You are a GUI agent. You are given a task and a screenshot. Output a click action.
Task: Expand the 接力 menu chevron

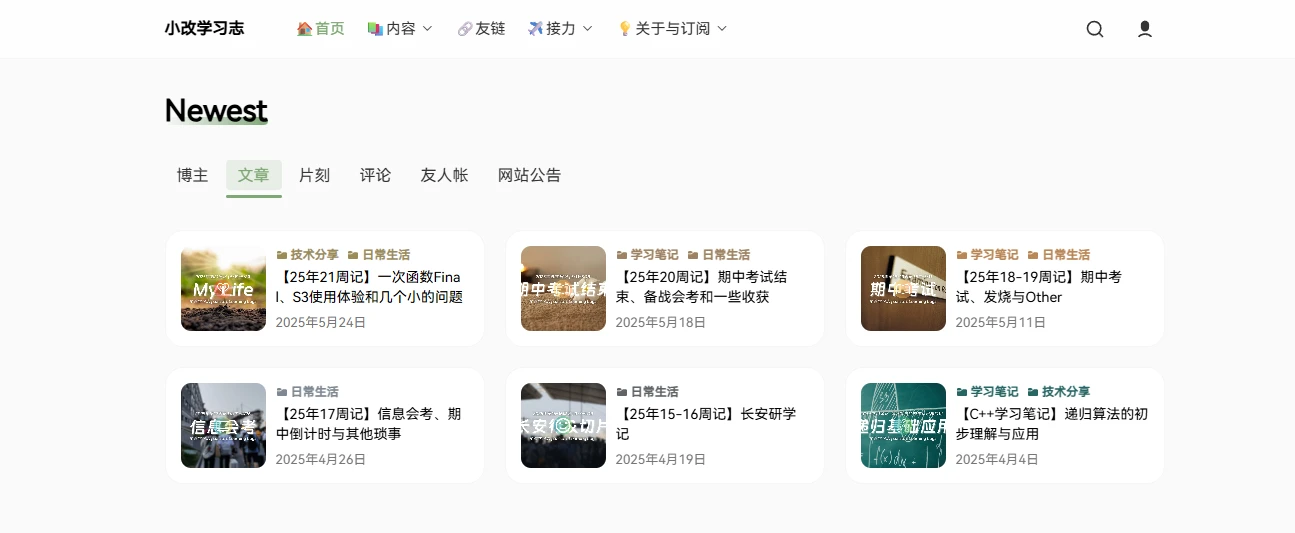[587, 29]
